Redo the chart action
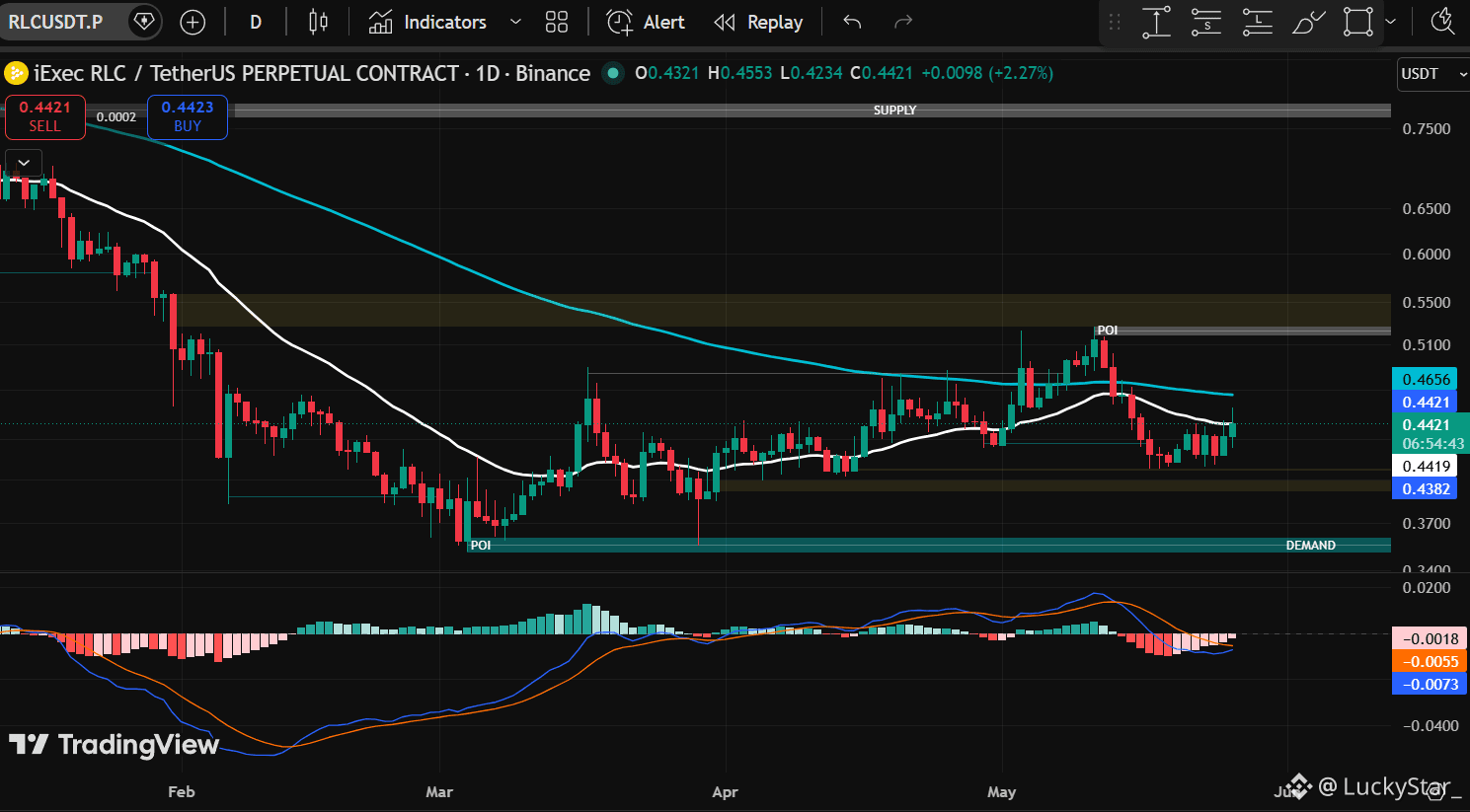This screenshot has height=812, width=1470. pyautogui.click(x=902, y=22)
